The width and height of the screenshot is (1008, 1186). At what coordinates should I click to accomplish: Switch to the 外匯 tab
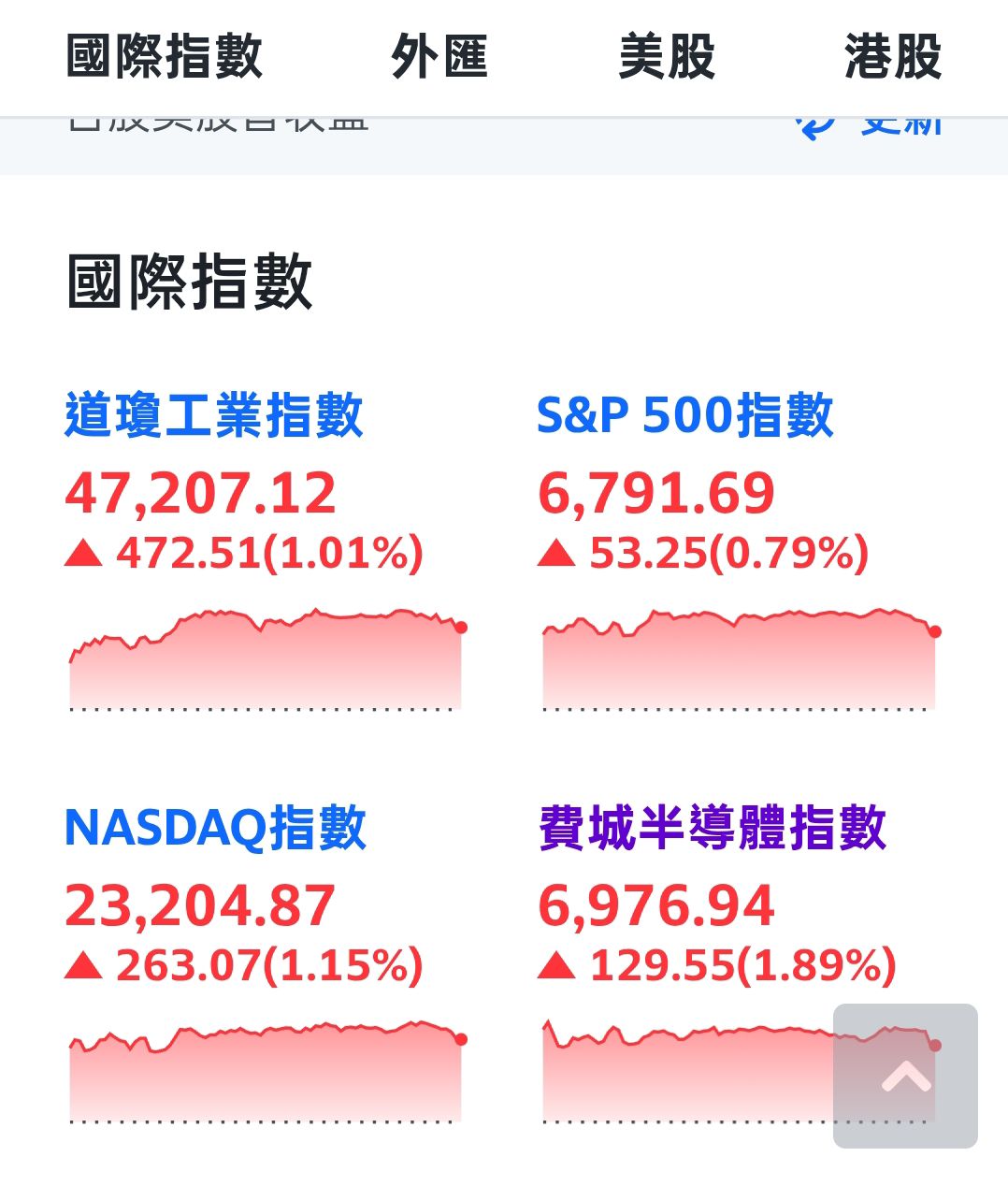pyautogui.click(x=439, y=56)
